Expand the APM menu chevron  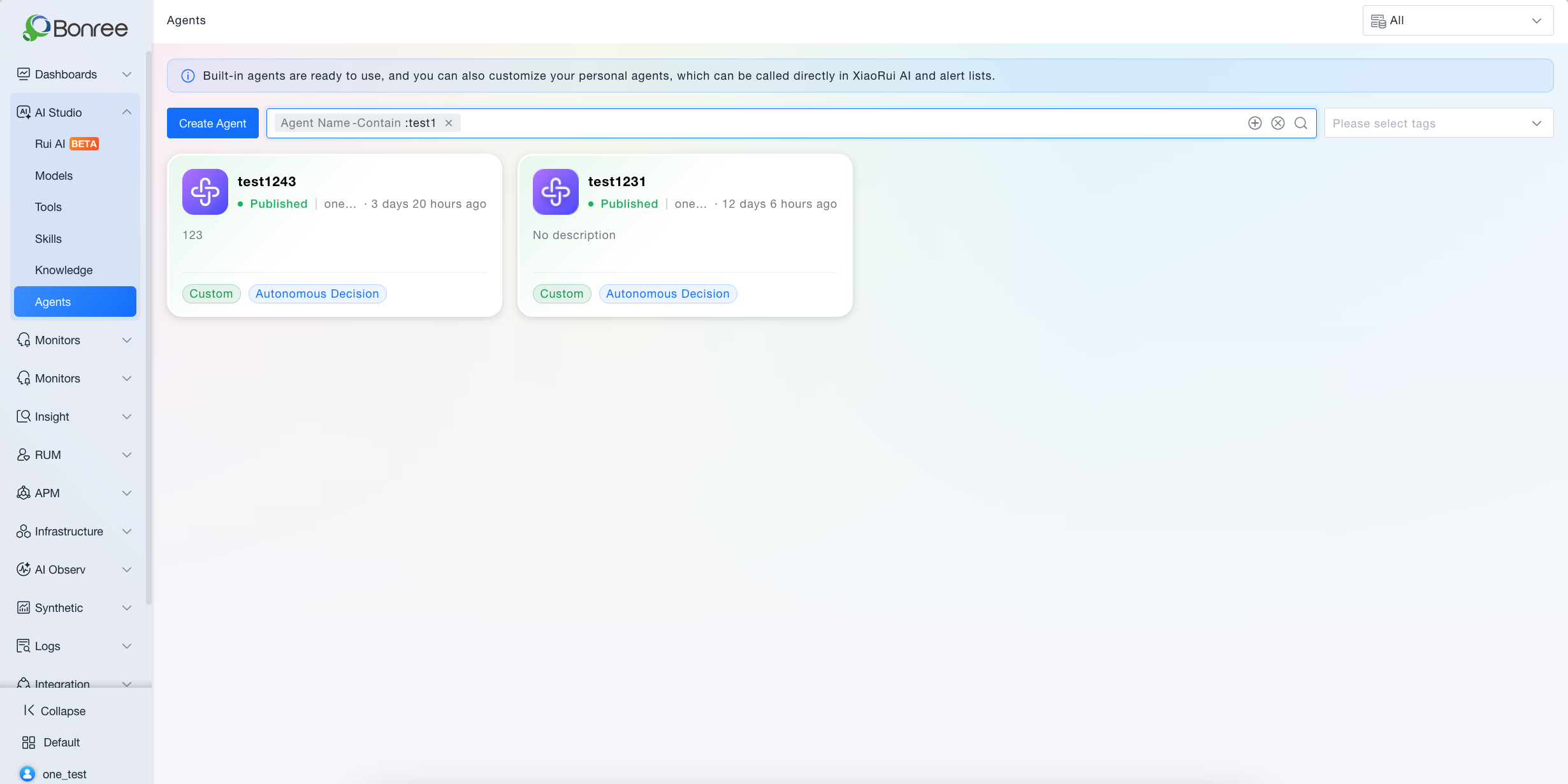click(127, 493)
